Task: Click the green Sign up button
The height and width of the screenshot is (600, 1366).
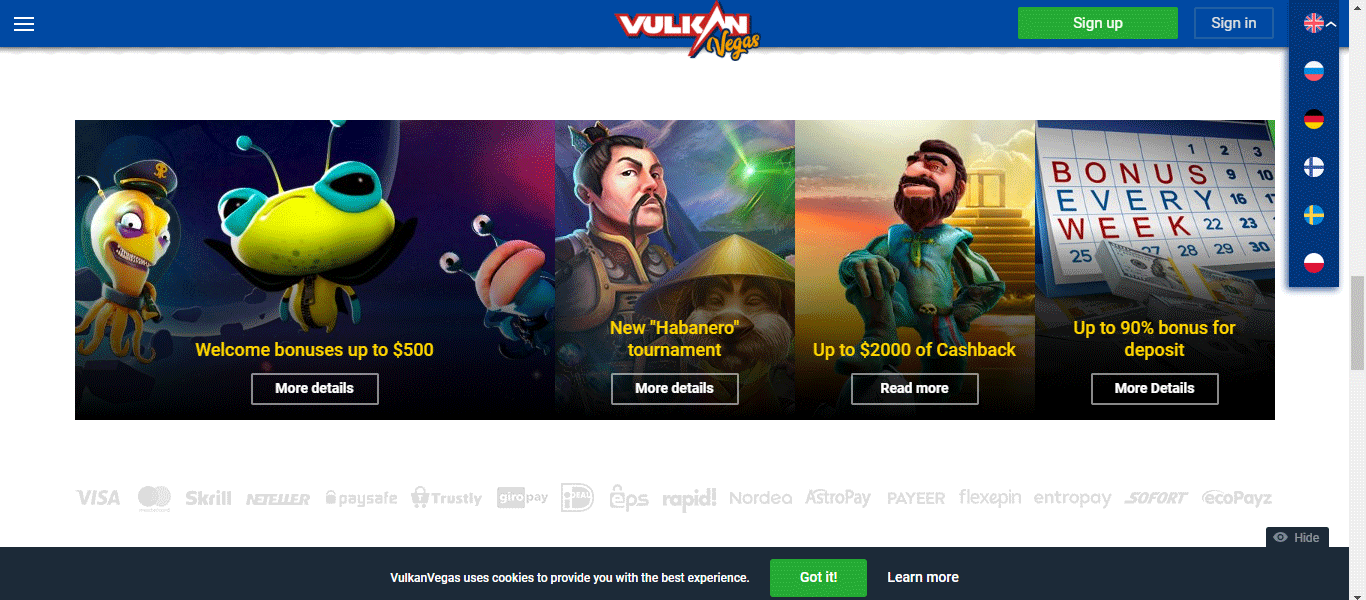Action: (x=1098, y=23)
